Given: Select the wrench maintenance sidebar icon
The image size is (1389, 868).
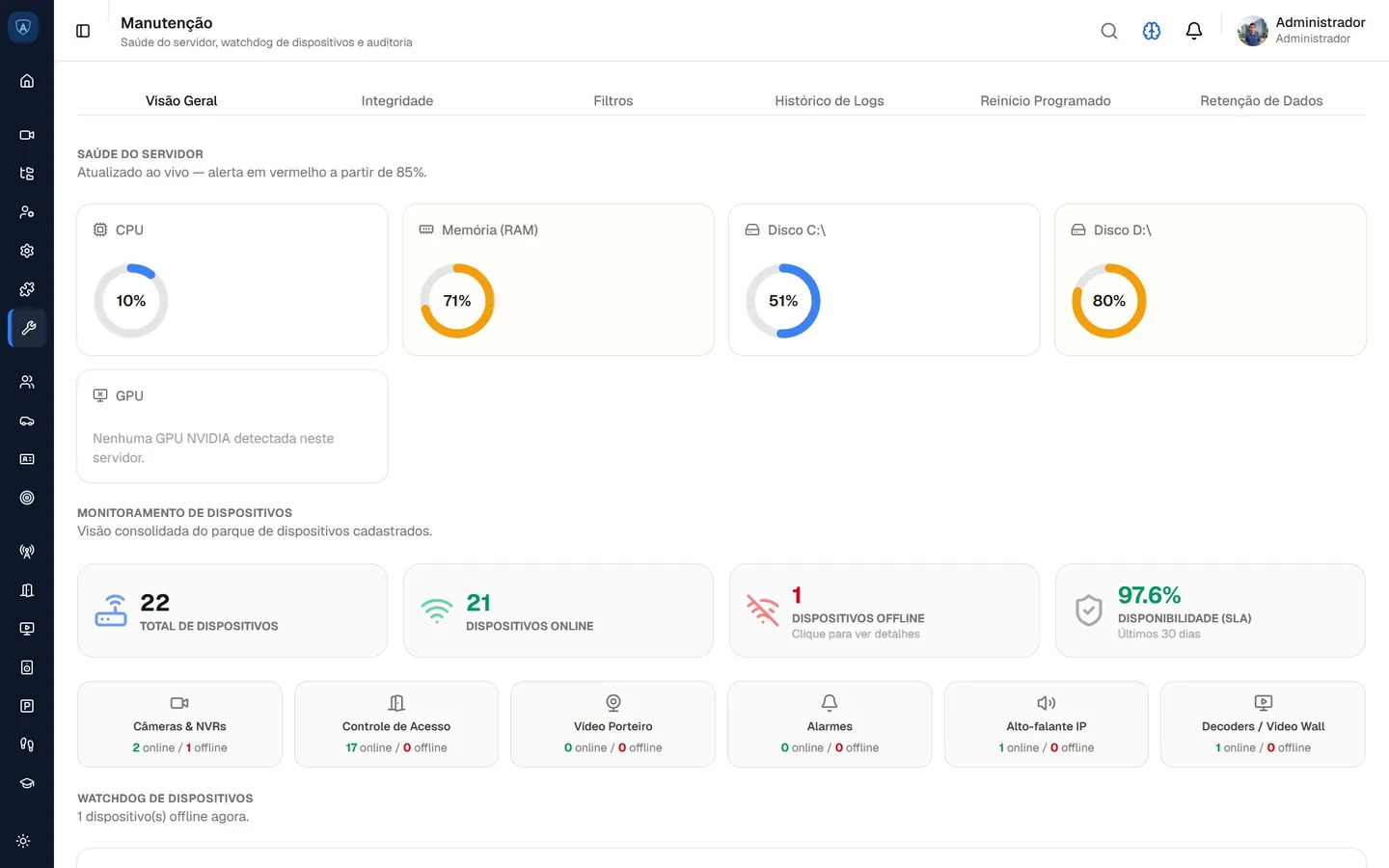Looking at the screenshot, I should [x=27, y=328].
